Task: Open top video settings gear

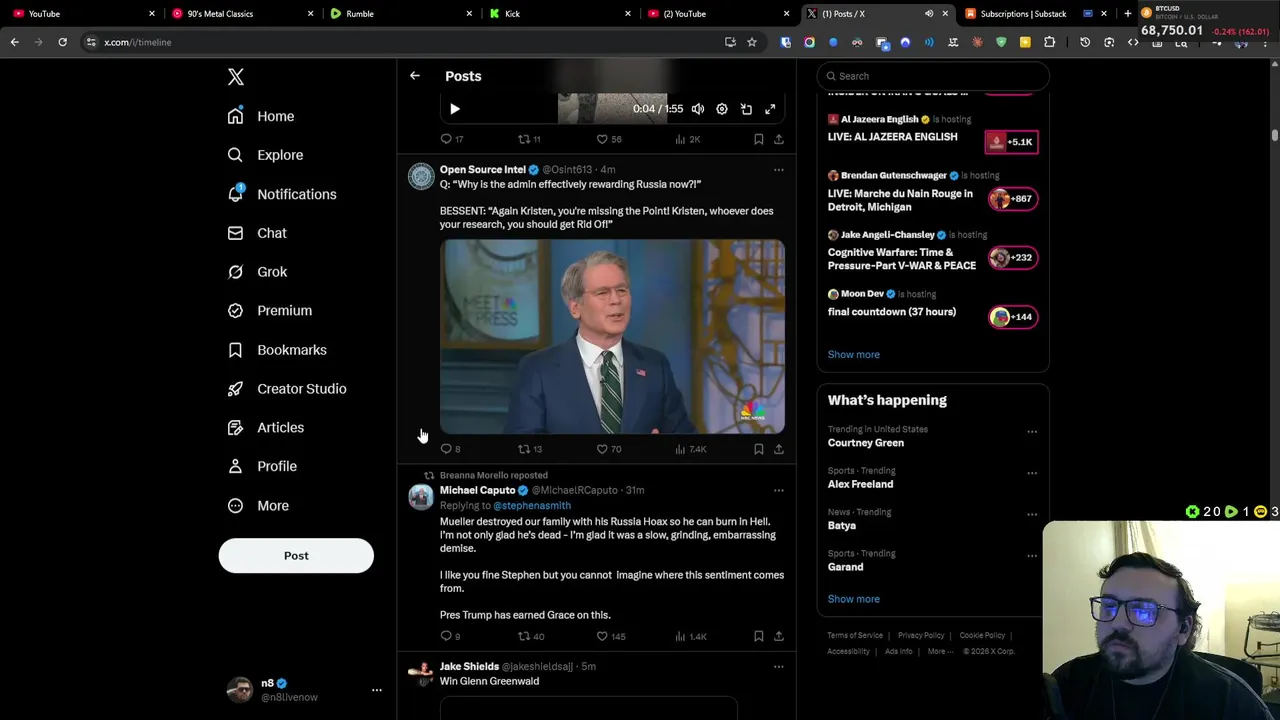Action: tap(722, 109)
